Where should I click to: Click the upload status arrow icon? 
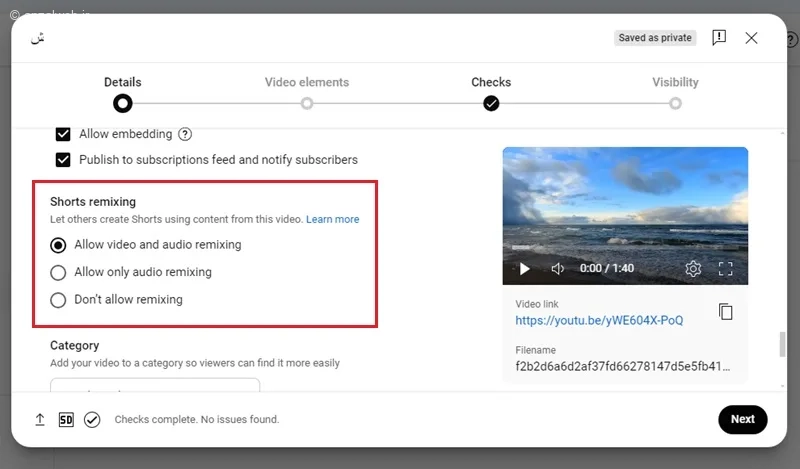click(40, 419)
